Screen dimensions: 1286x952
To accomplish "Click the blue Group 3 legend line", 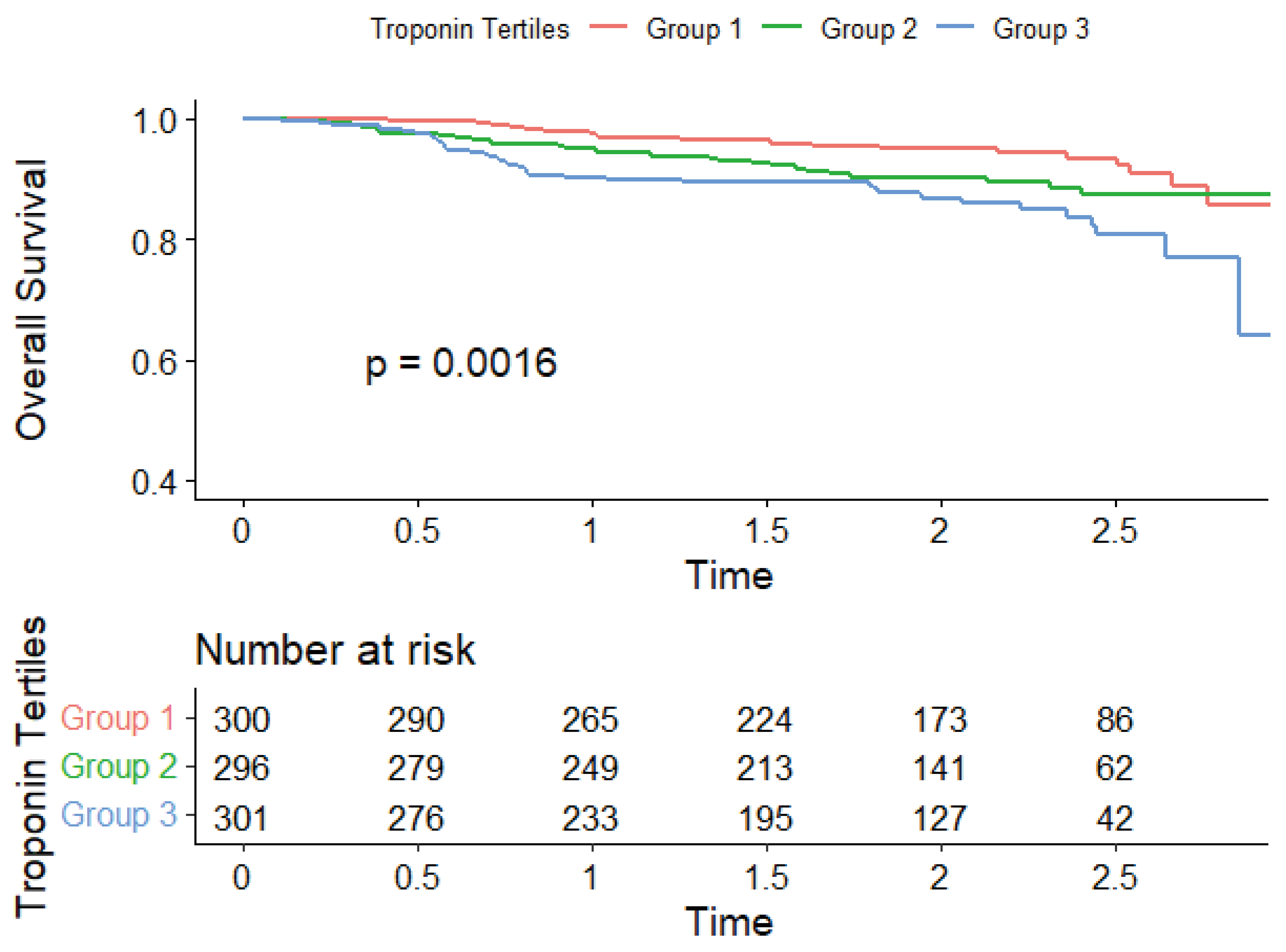I will [x=955, y=26].
